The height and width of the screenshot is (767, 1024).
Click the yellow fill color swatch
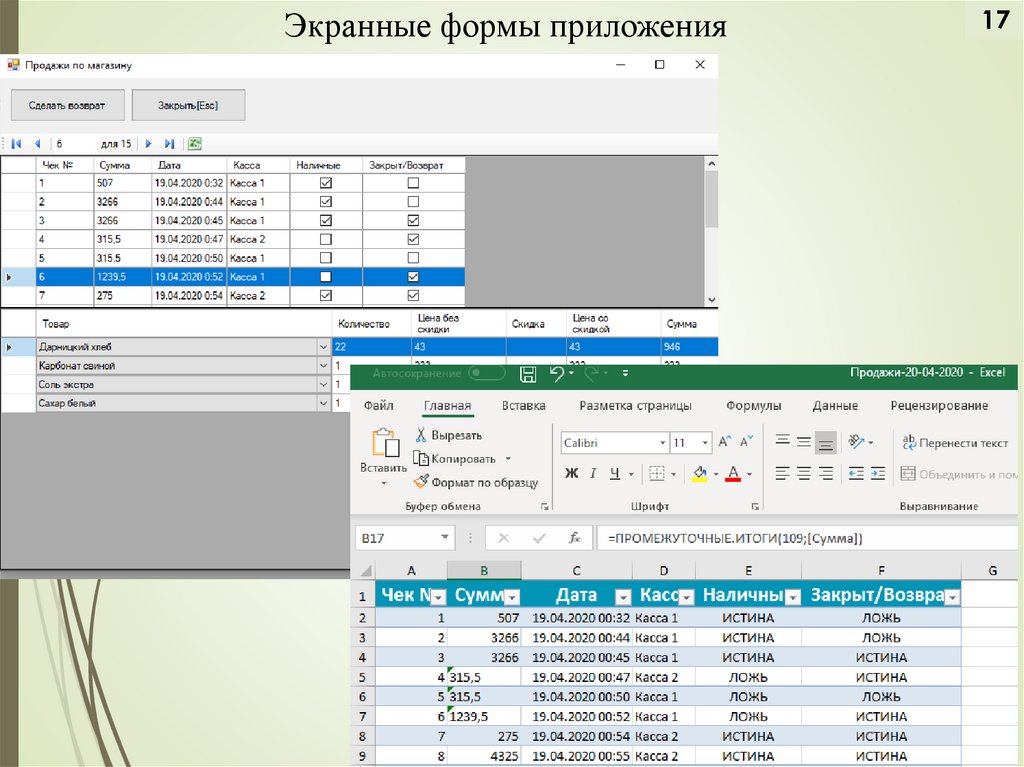700,474
